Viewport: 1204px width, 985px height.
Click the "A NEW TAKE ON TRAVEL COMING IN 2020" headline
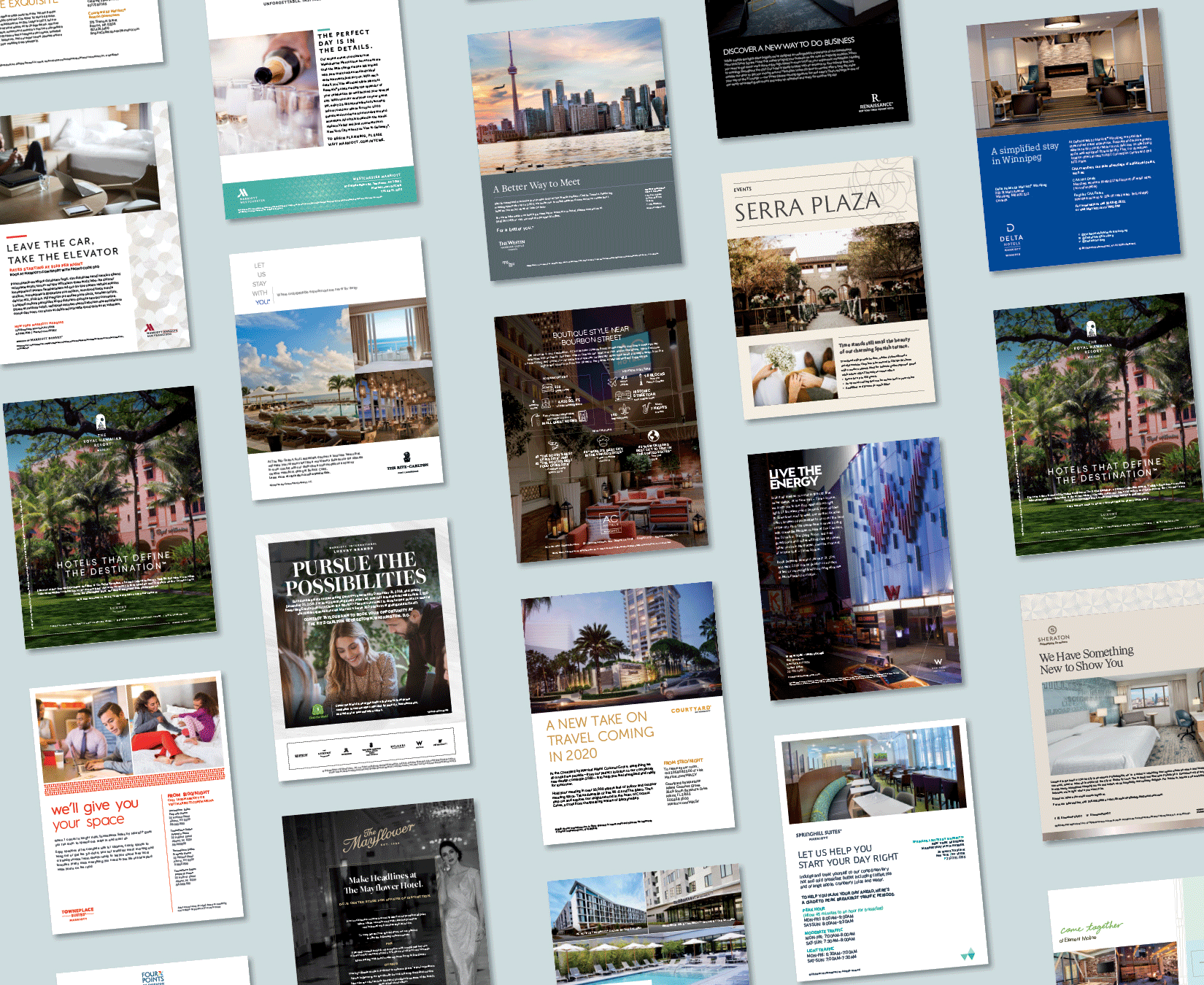point(601,737)
